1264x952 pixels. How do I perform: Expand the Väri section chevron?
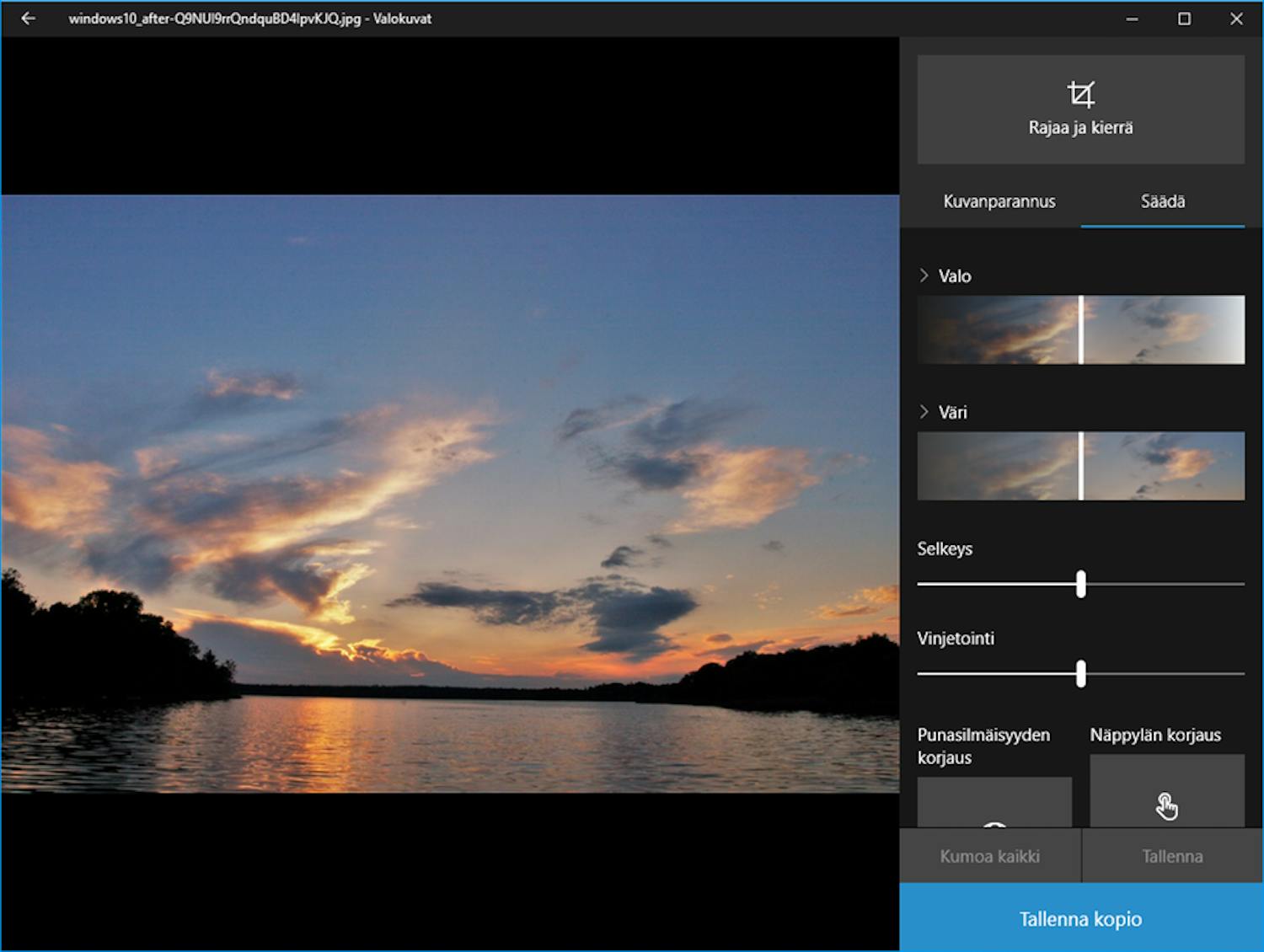click(924, 412)
